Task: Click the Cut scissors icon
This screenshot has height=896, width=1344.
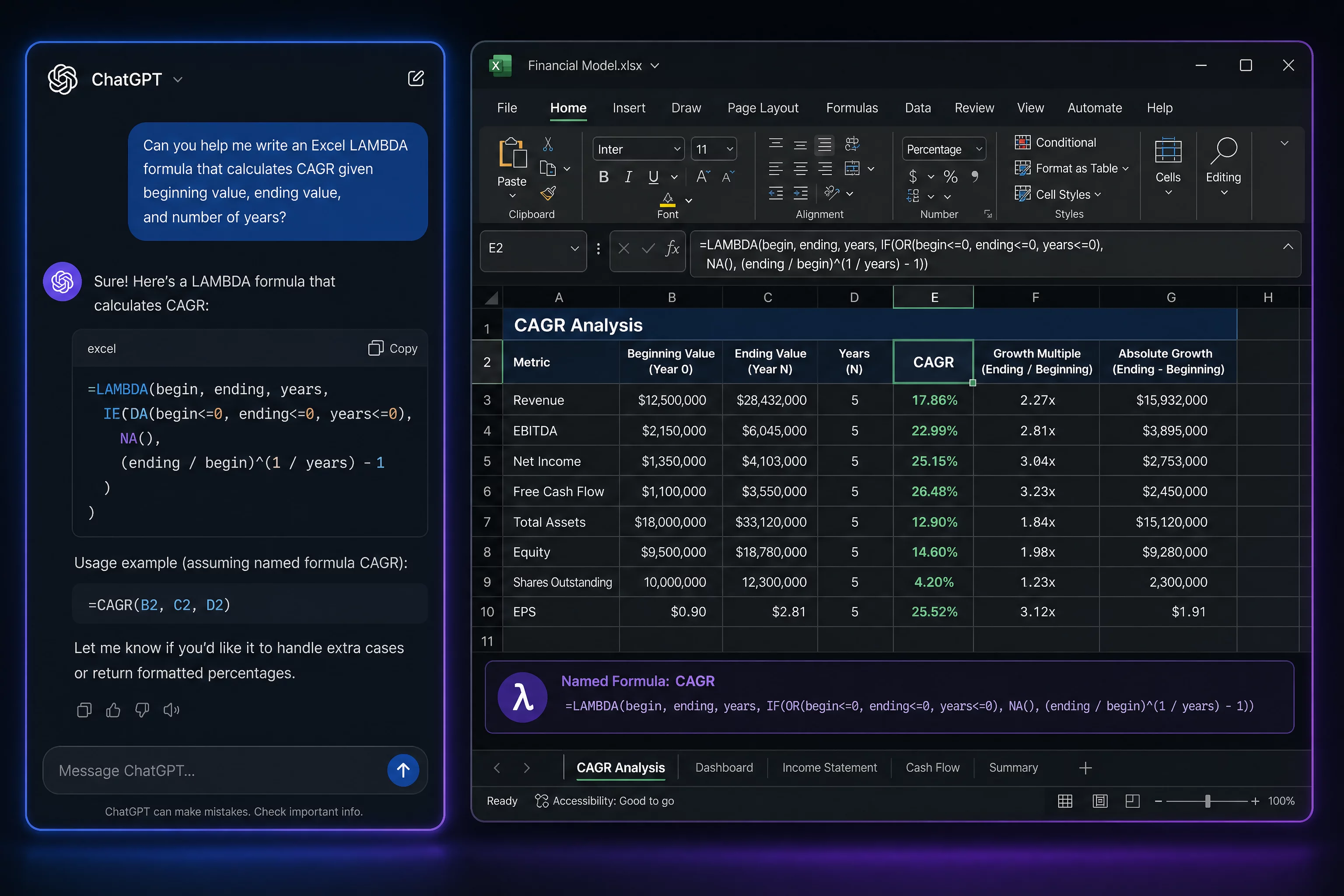Action: click(548, 143)
